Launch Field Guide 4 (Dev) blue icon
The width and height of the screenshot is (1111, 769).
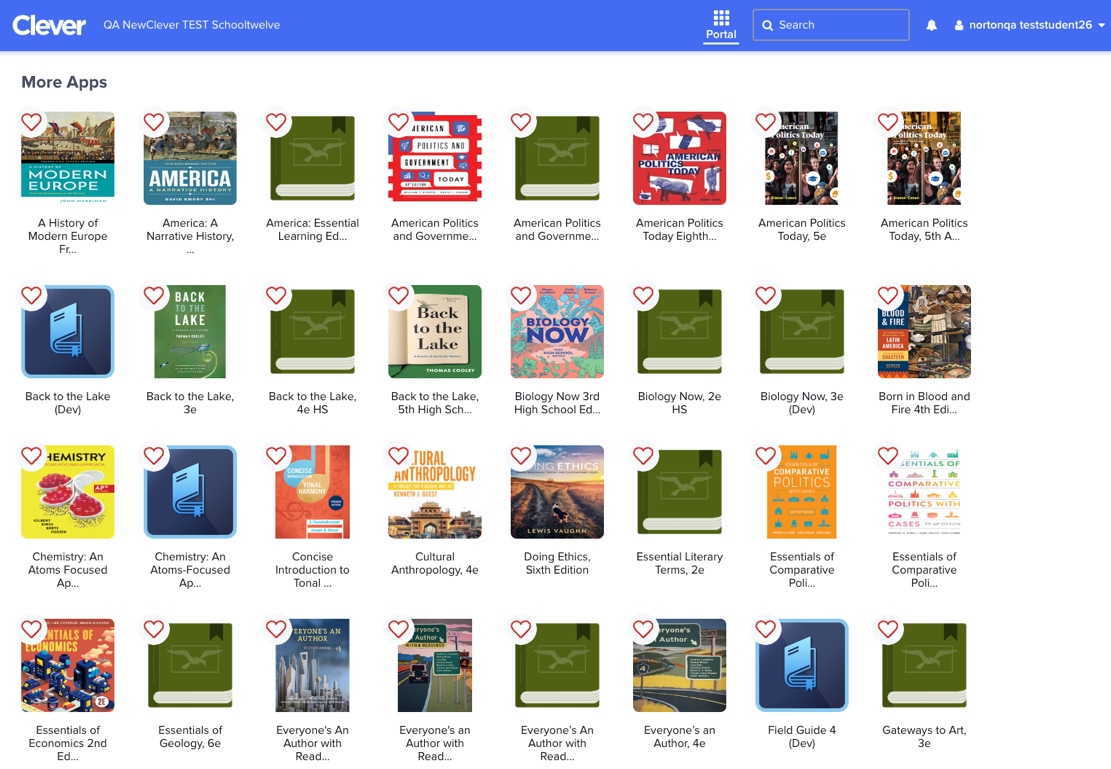click(801, 666)
